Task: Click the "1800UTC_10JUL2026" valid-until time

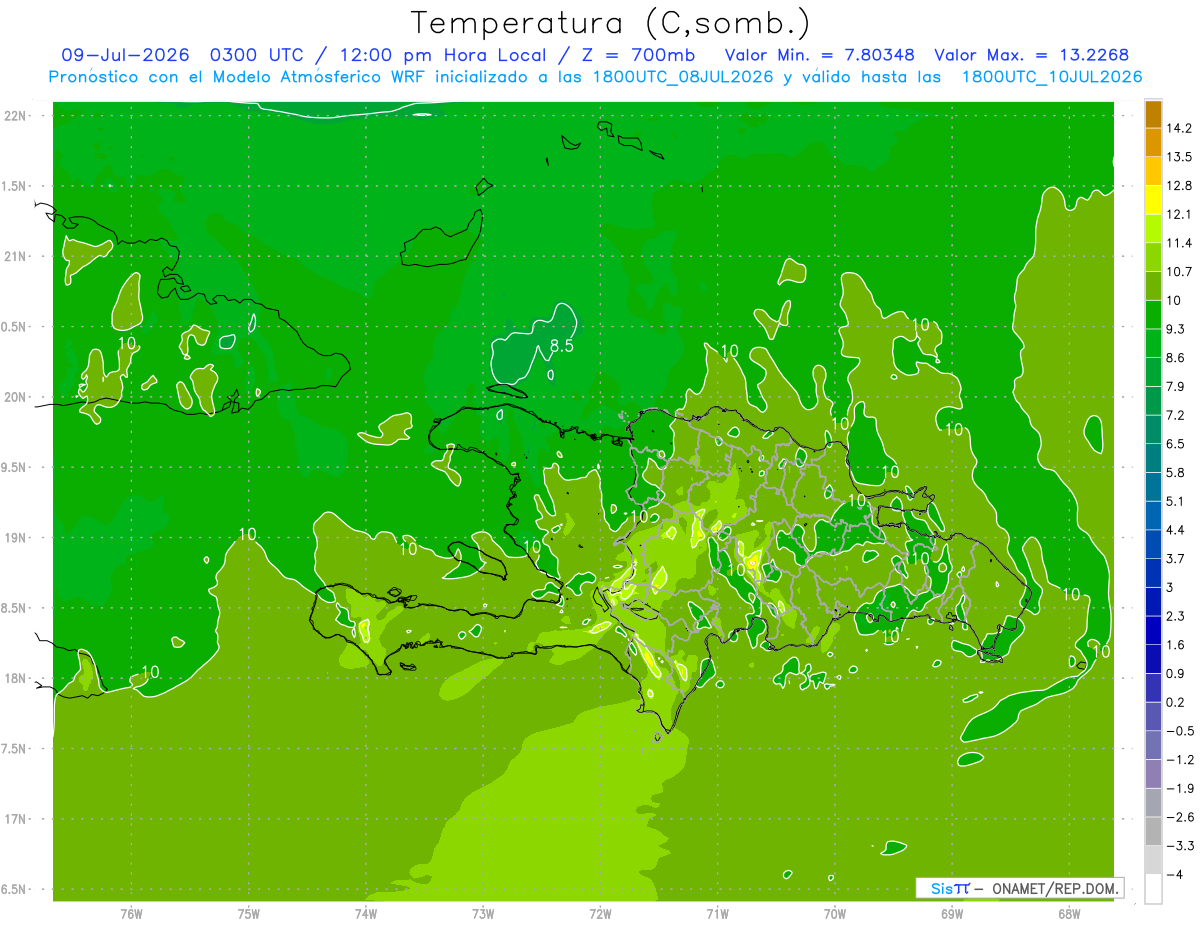Action: [x=1050, y=76]
